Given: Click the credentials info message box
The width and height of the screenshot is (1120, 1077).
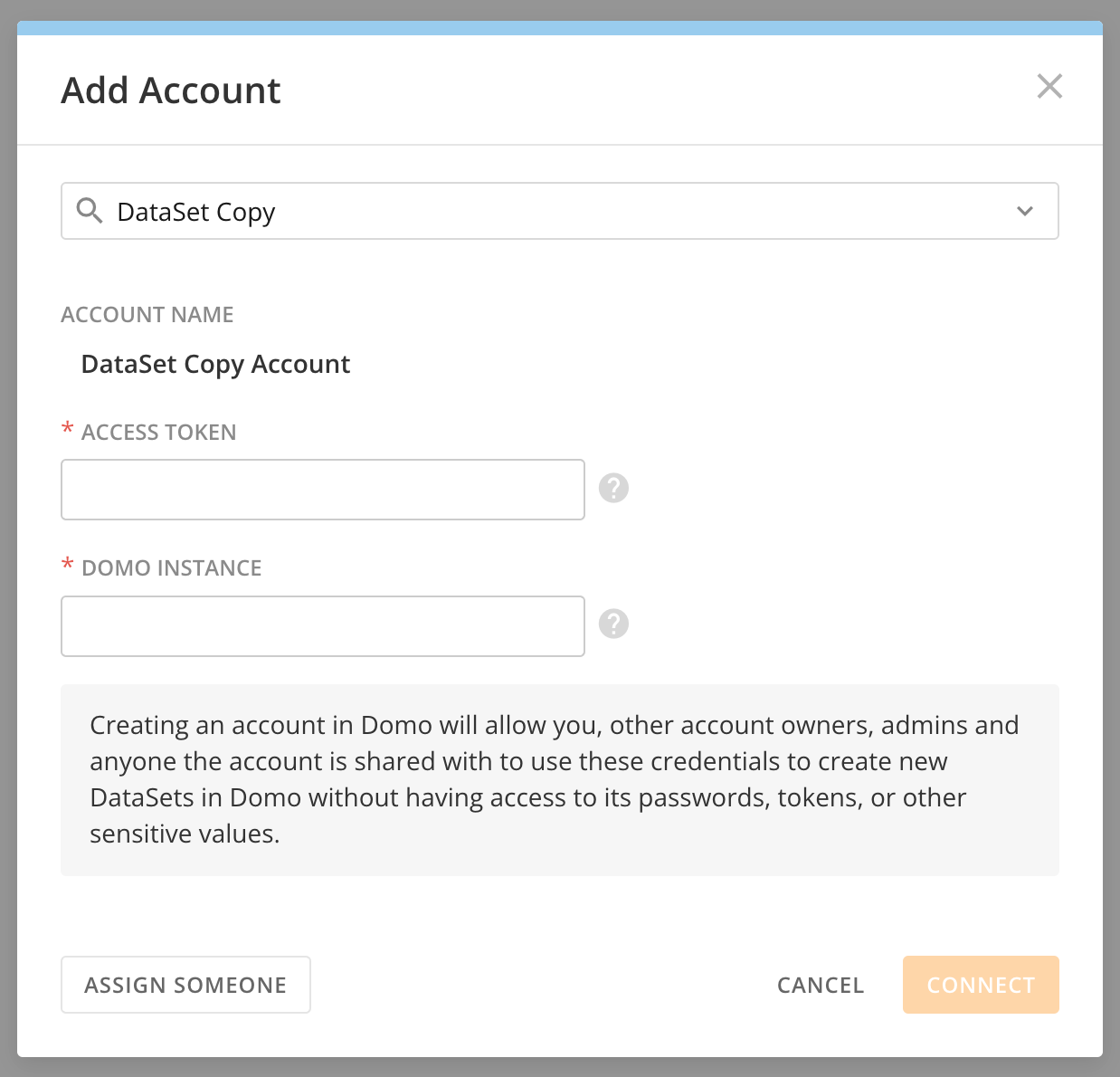Looking at the screenshot, I should (x=559, y=779).
